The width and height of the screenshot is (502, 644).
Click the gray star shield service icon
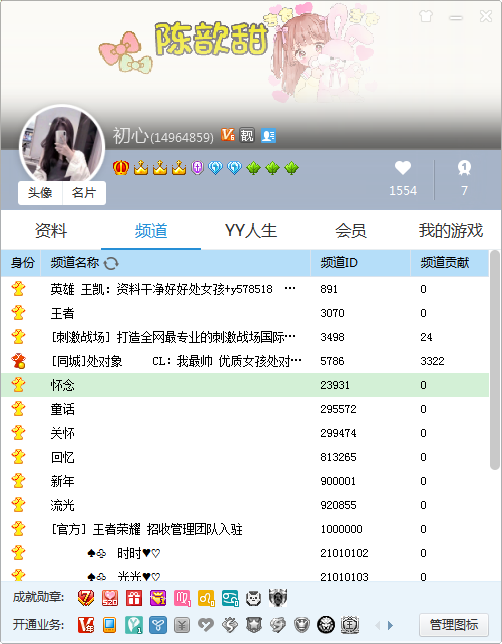click(x=254, y=625)
